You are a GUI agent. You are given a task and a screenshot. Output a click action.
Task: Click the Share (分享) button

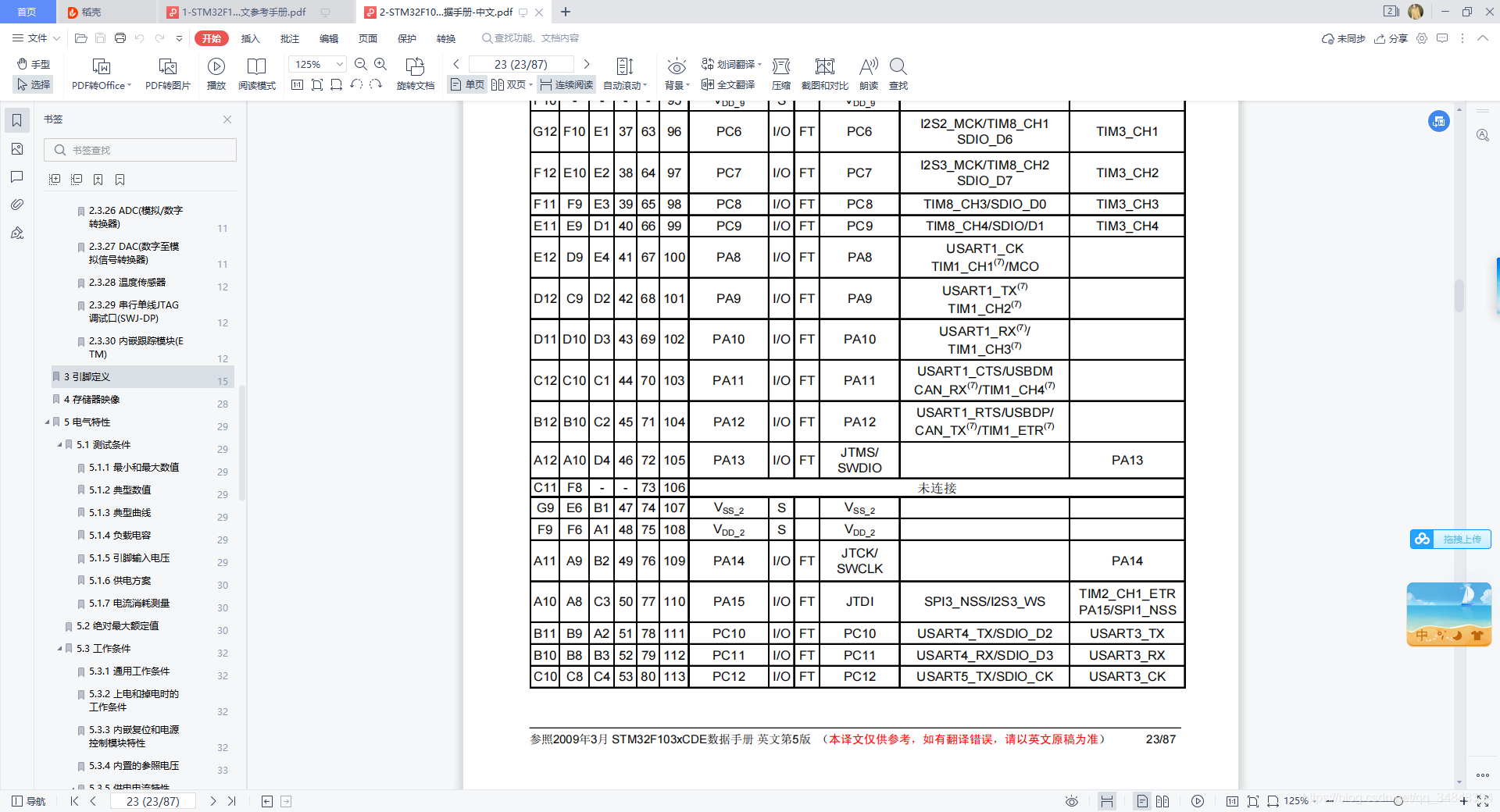pyautogui.click(x=1391, y=38)
